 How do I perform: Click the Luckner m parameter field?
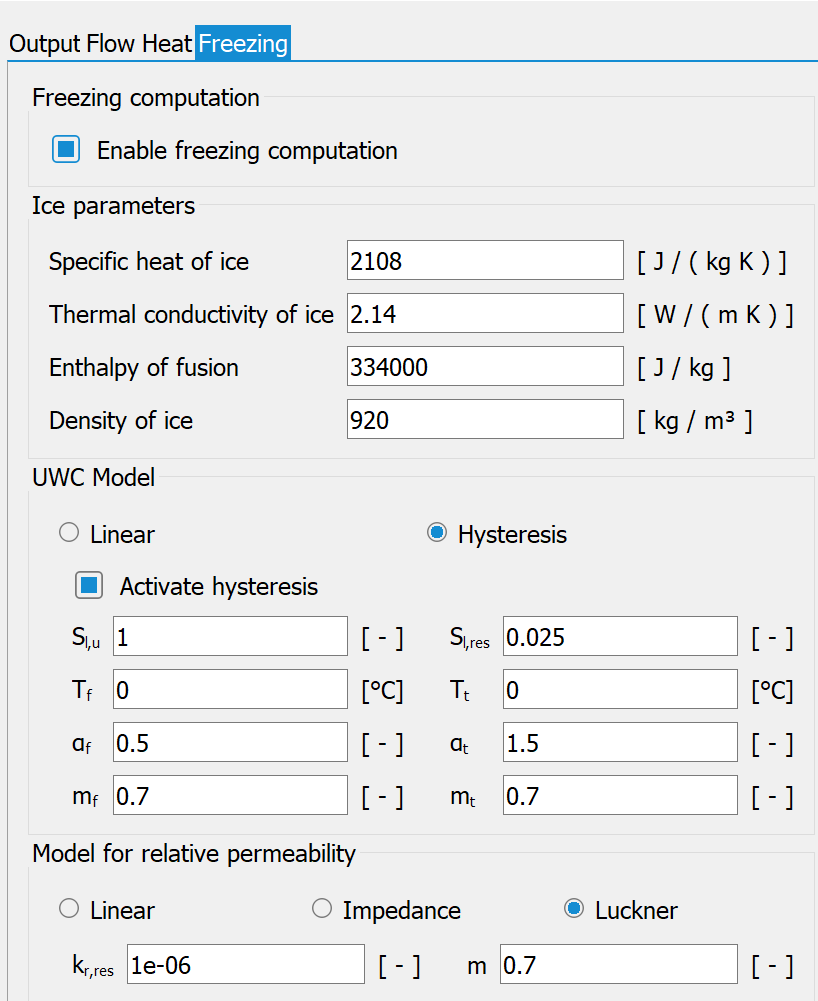(x=619, y=964)
